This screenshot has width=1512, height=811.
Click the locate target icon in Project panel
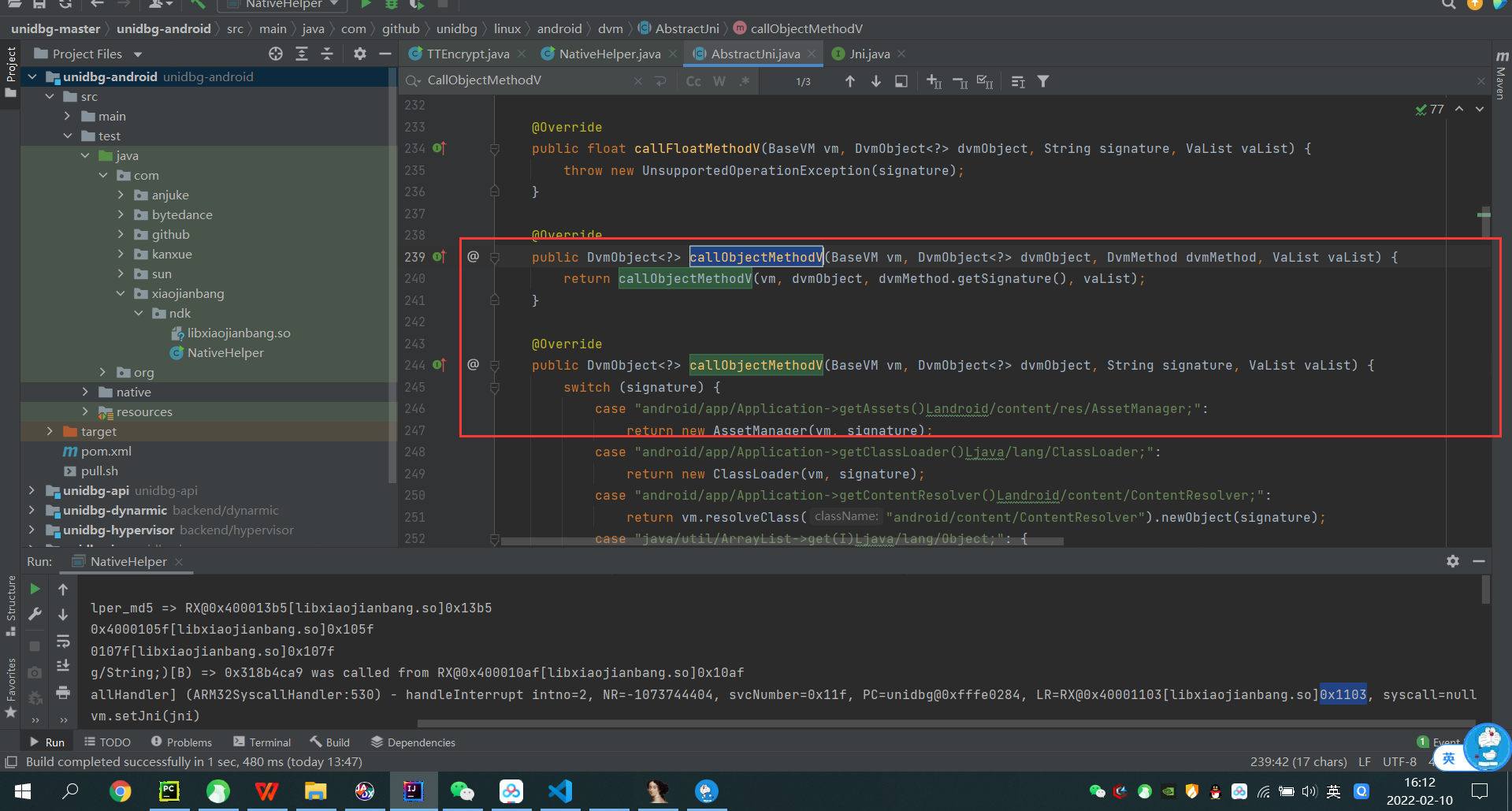[275, 54]
